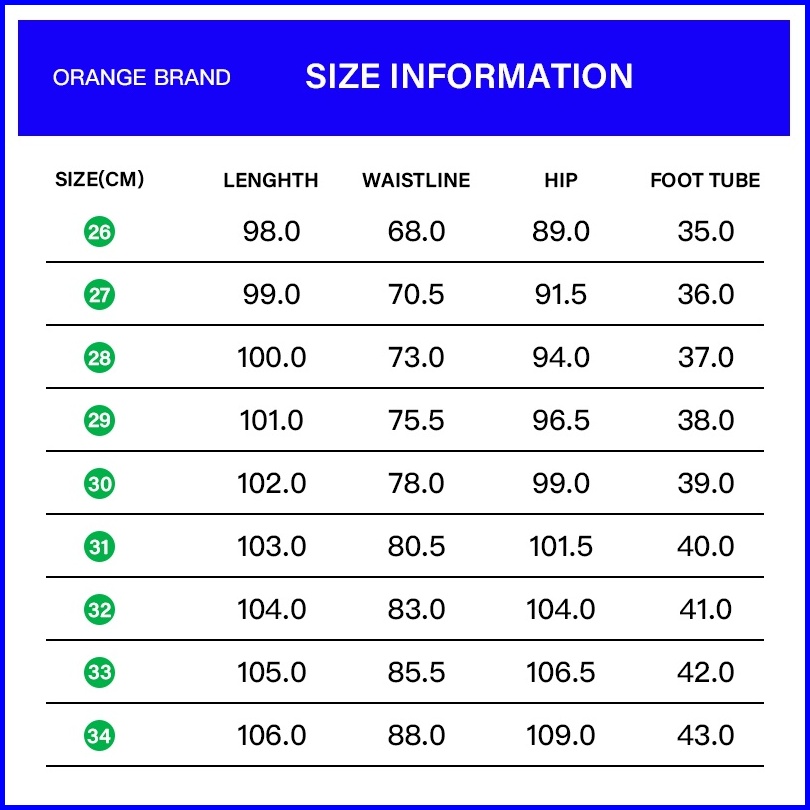Viewport: 810px width, 810px height.
Task: Click the HIP column header
Action: click(x=561, y=181)
